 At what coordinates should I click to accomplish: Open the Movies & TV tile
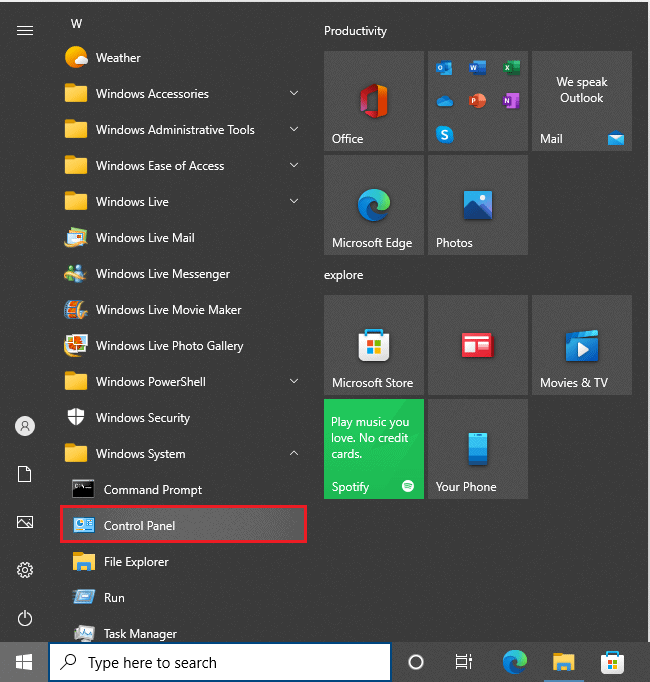(x=582, y=345)
